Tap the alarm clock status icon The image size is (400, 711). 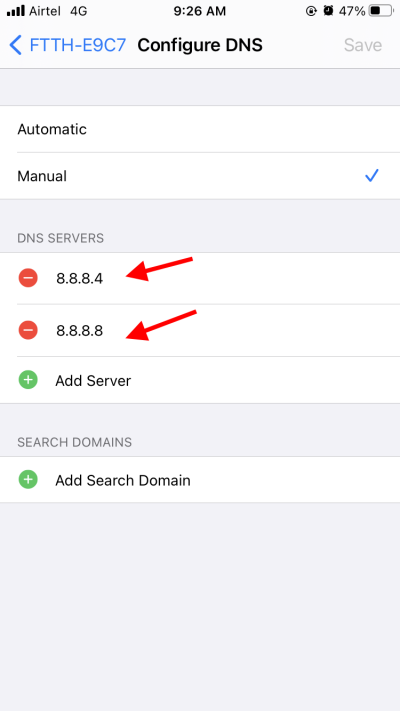coord(328,11)
